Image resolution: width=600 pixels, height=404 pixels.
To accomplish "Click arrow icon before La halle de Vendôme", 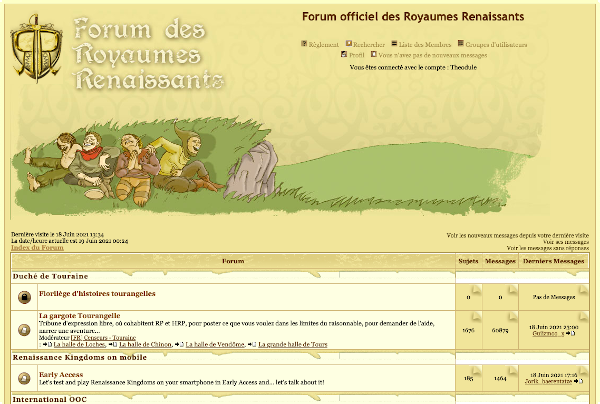I will tap(179, 344).
